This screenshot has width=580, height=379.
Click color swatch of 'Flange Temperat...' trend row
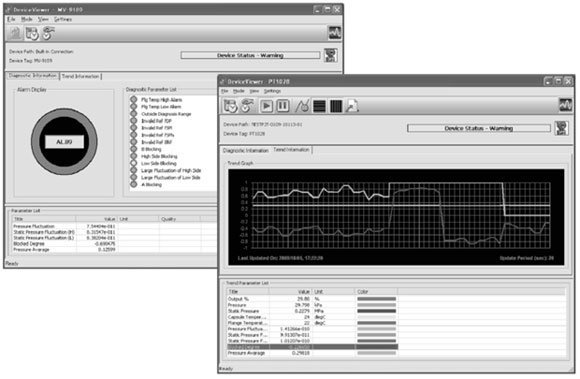tap(377, 323)
